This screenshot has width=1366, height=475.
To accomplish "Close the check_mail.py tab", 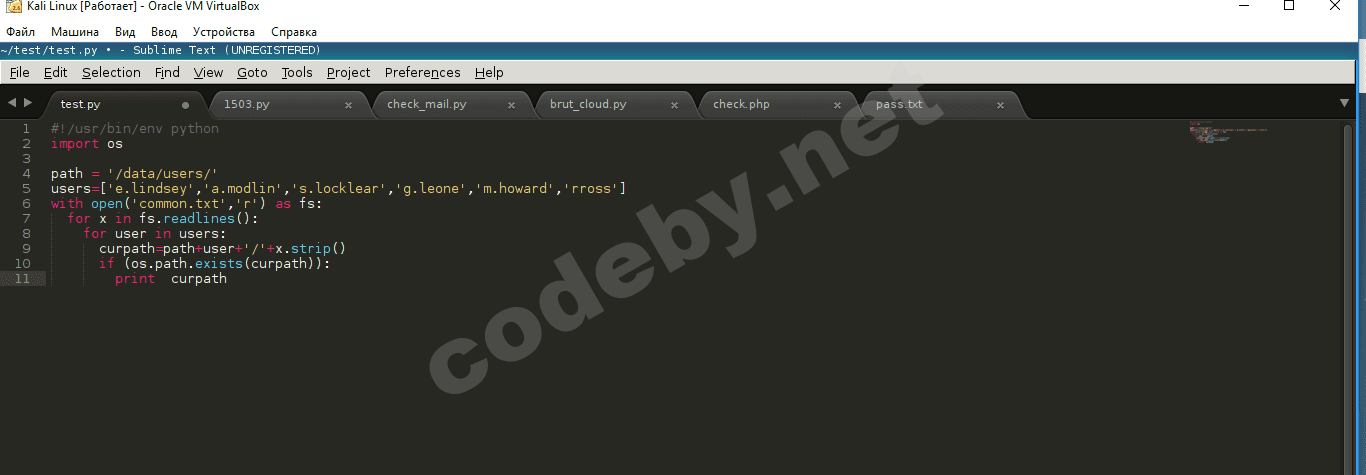I will point(511,105).
